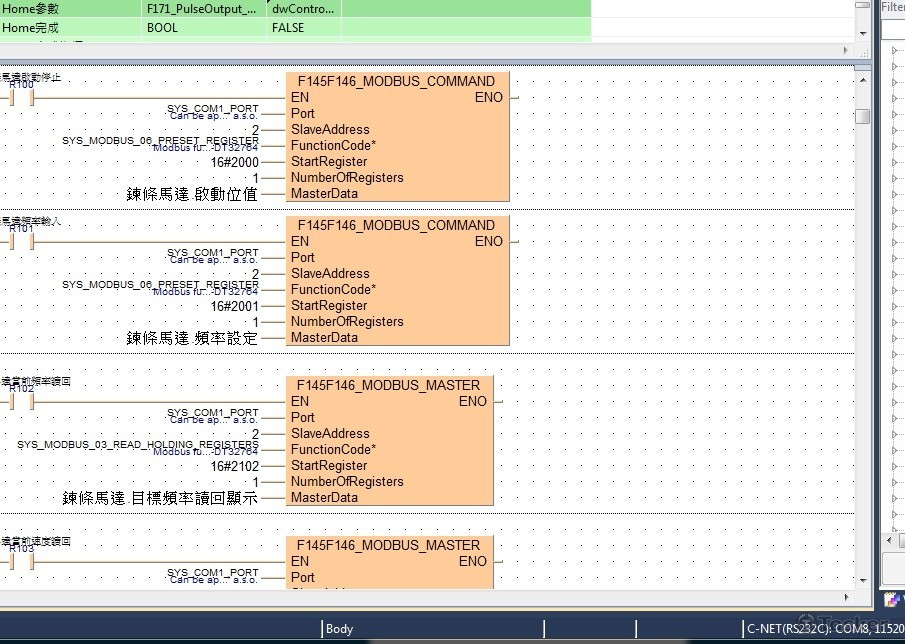Expand the topmost tree node under Filter
This screenshot has height=644, width=905.
893,66
